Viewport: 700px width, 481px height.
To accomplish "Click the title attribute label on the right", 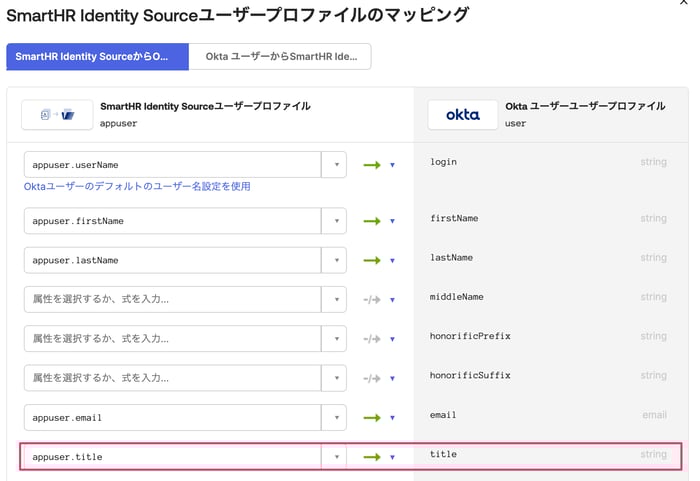I will [x=443, y=454].
